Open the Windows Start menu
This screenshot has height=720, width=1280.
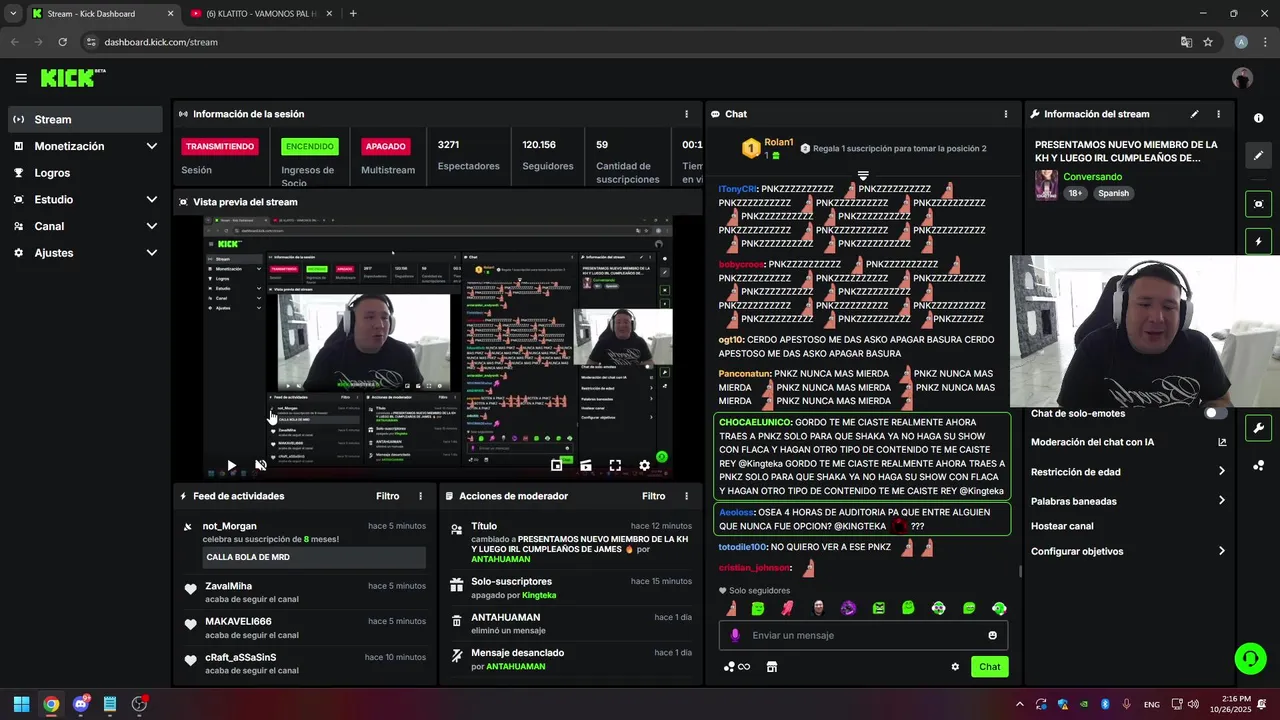point(21,704)
